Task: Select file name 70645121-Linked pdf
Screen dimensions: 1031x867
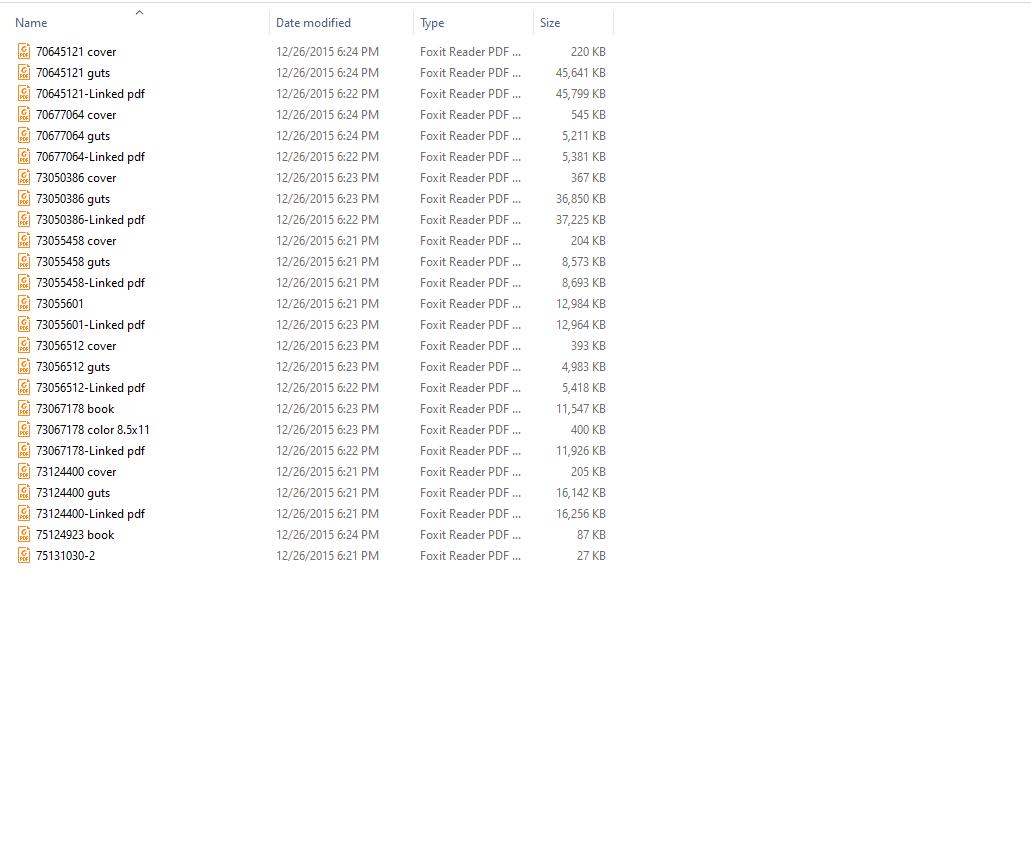Action: pyautogui.click(x=91, y=94)
